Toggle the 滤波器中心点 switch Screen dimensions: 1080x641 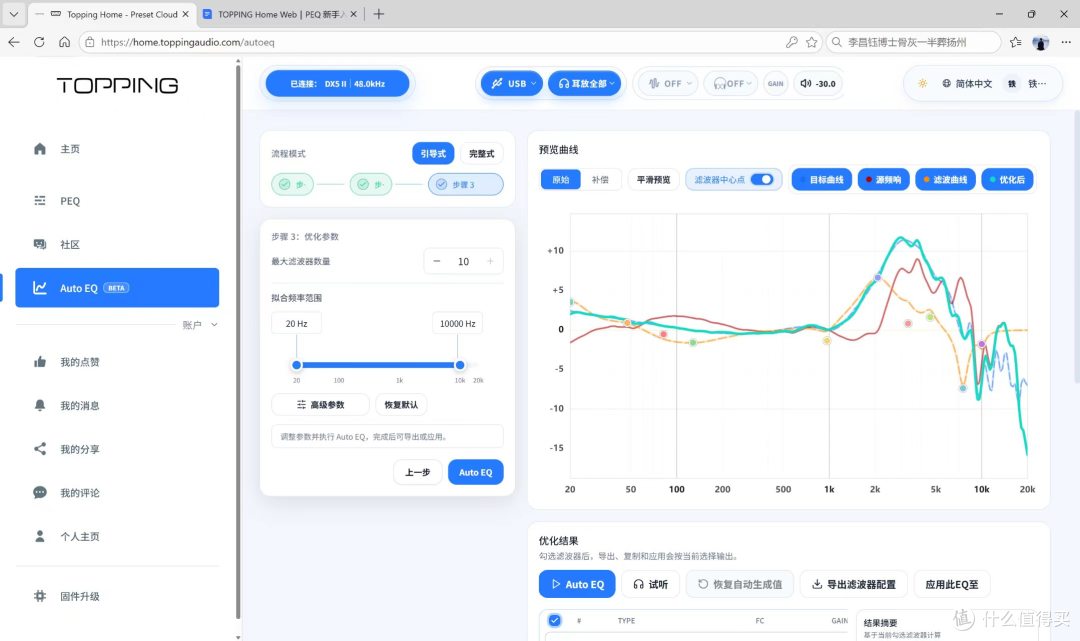pos(762,180)
